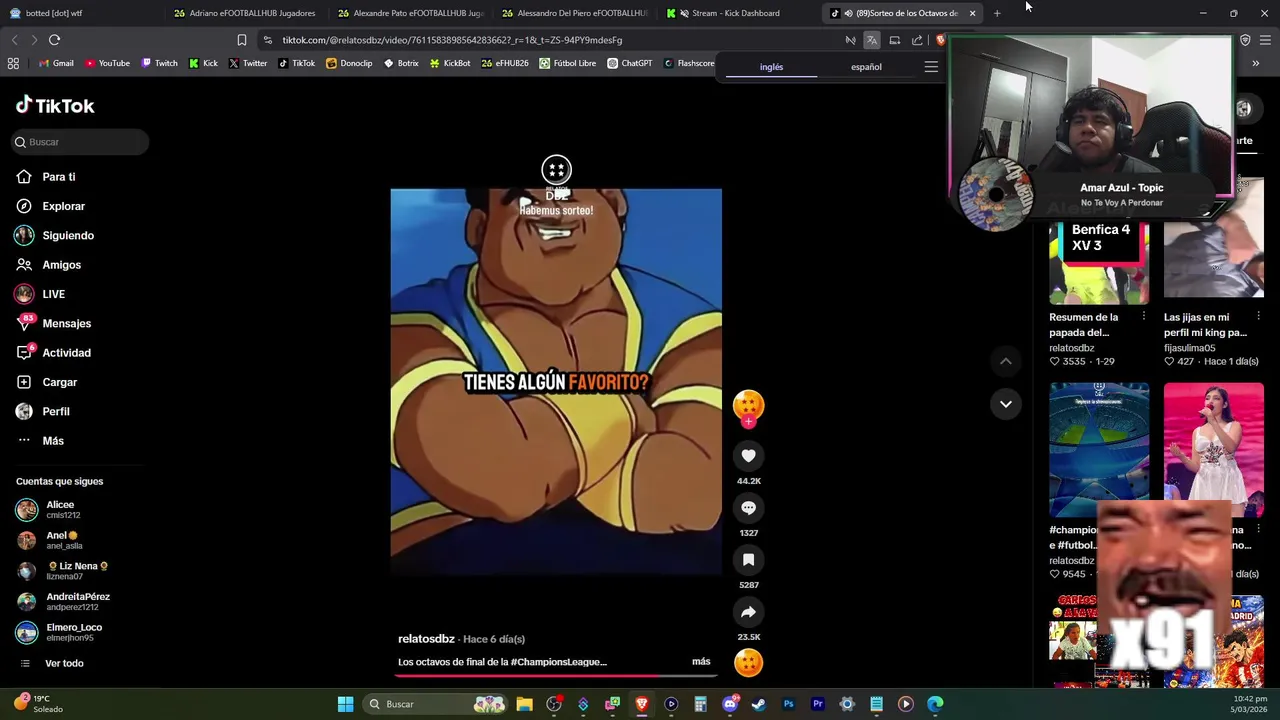Go to next video arrow

[1006, 404]
